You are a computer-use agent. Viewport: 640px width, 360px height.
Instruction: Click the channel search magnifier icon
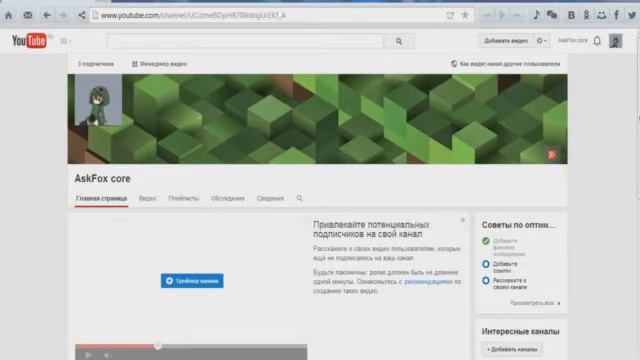(x=300, y=198)
